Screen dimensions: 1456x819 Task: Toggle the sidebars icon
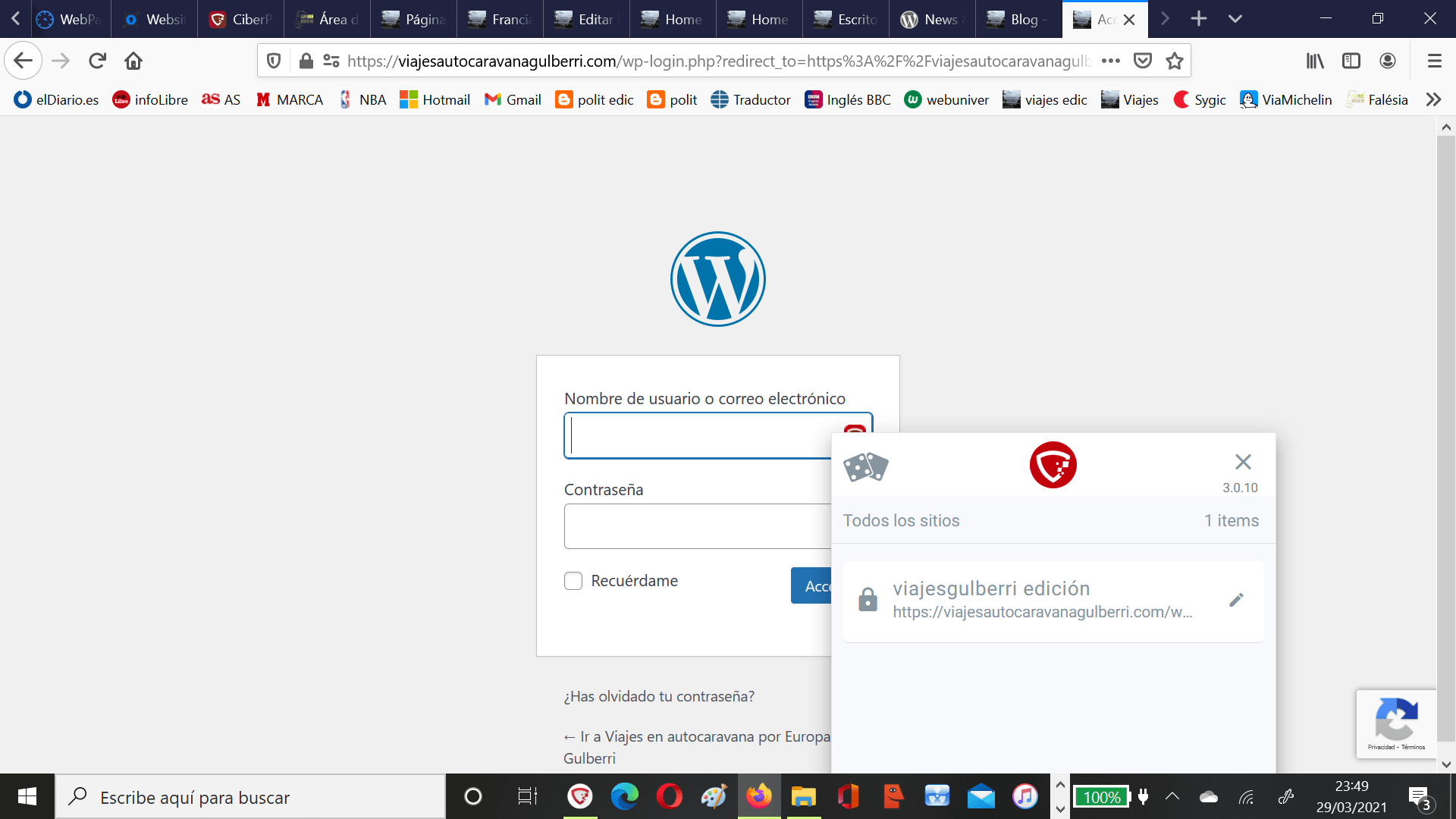[1351, 61]
